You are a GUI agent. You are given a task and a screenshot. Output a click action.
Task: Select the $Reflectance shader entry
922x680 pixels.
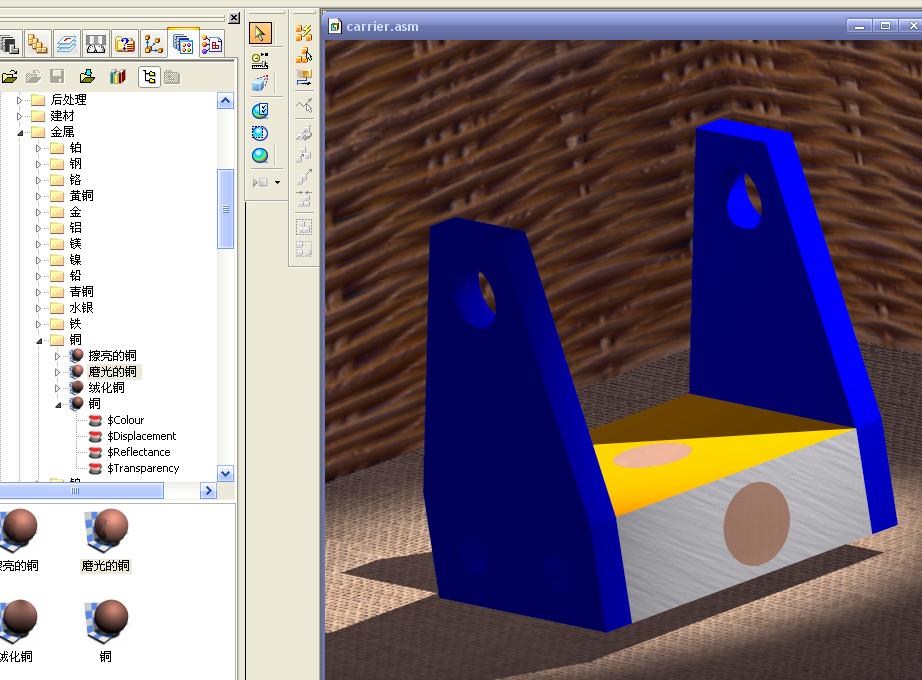point(139,452)
